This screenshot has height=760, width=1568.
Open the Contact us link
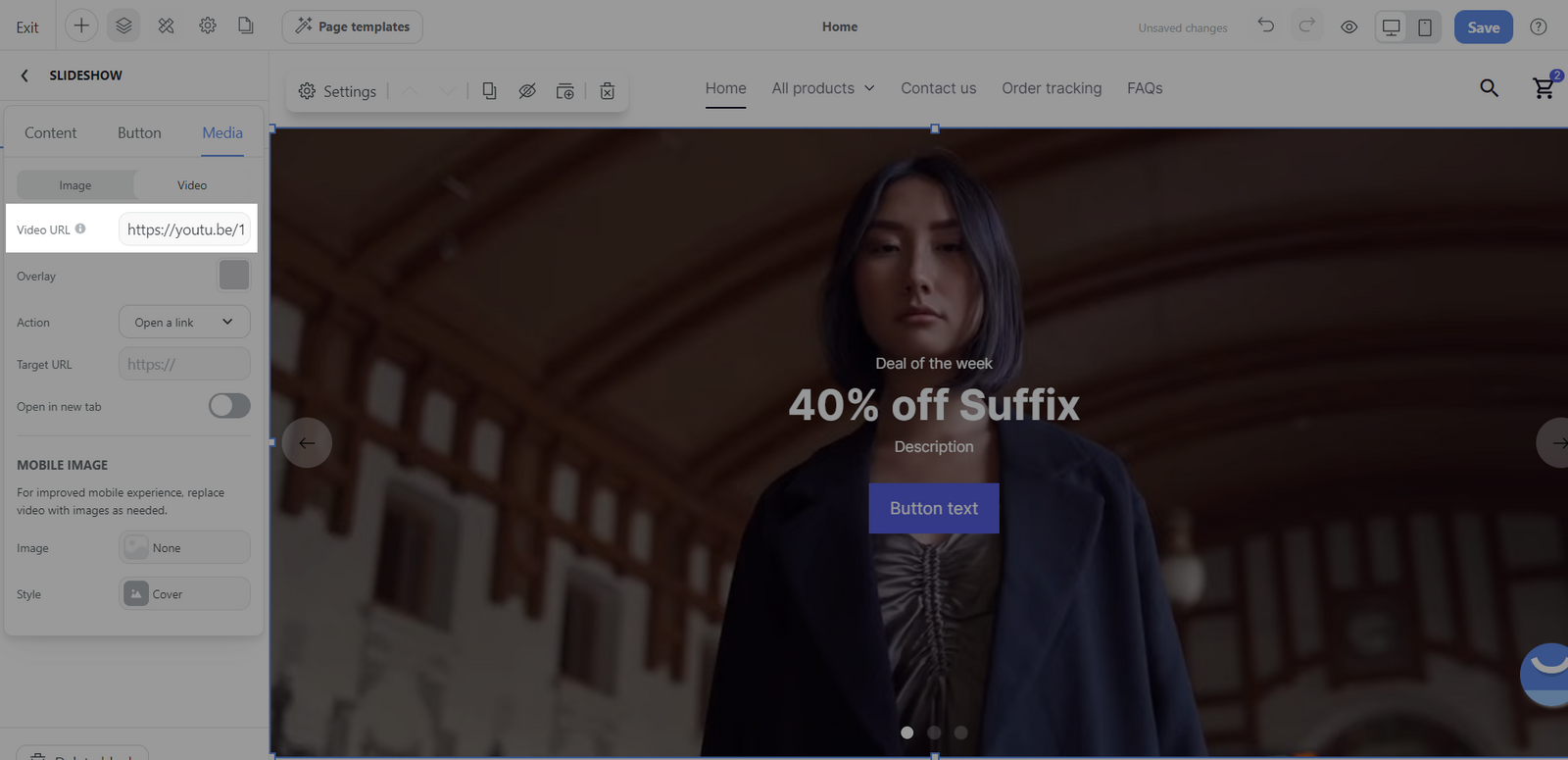pyautogui.click(x=939, y=88)
